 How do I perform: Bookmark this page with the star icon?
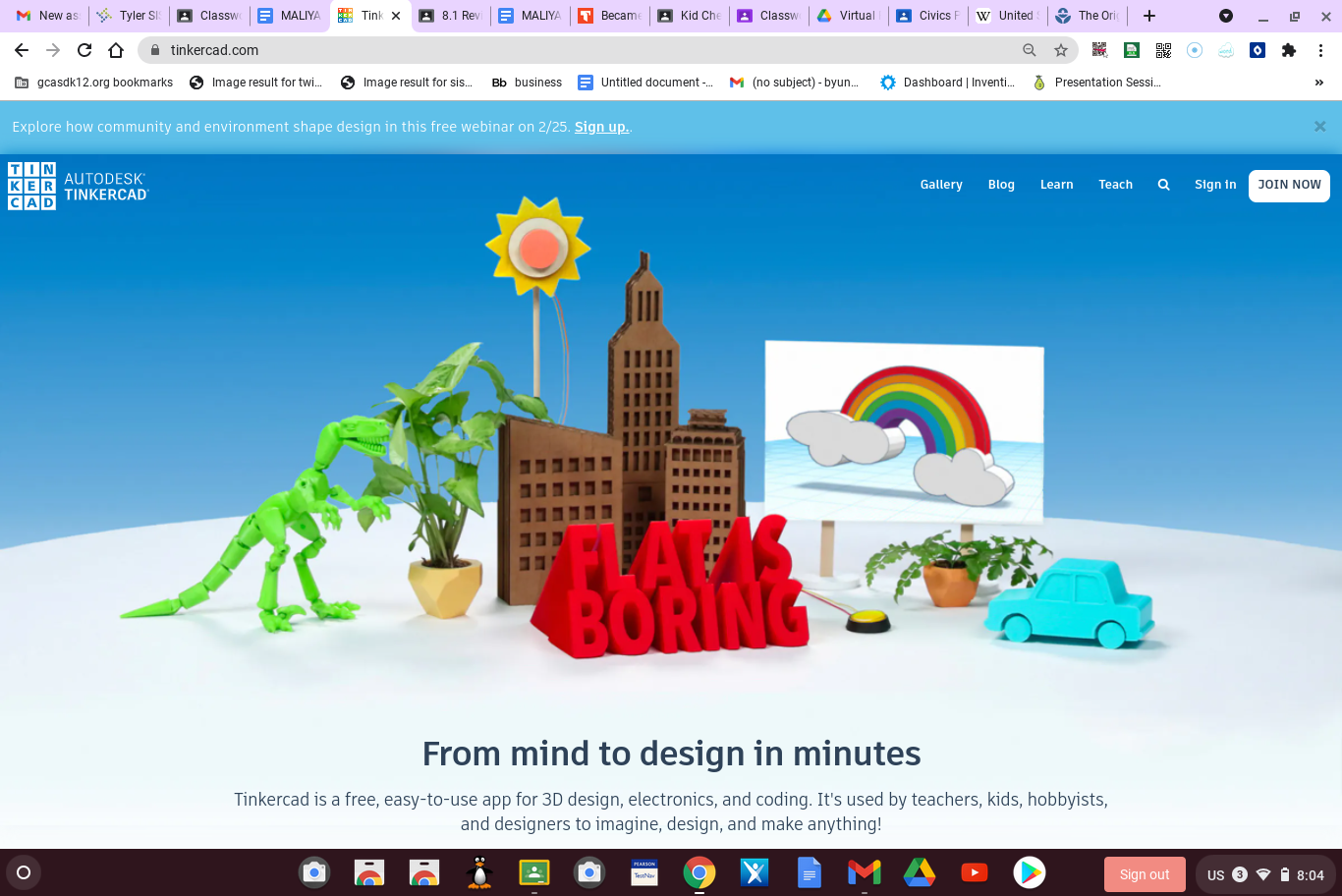tap(1061, 50)
